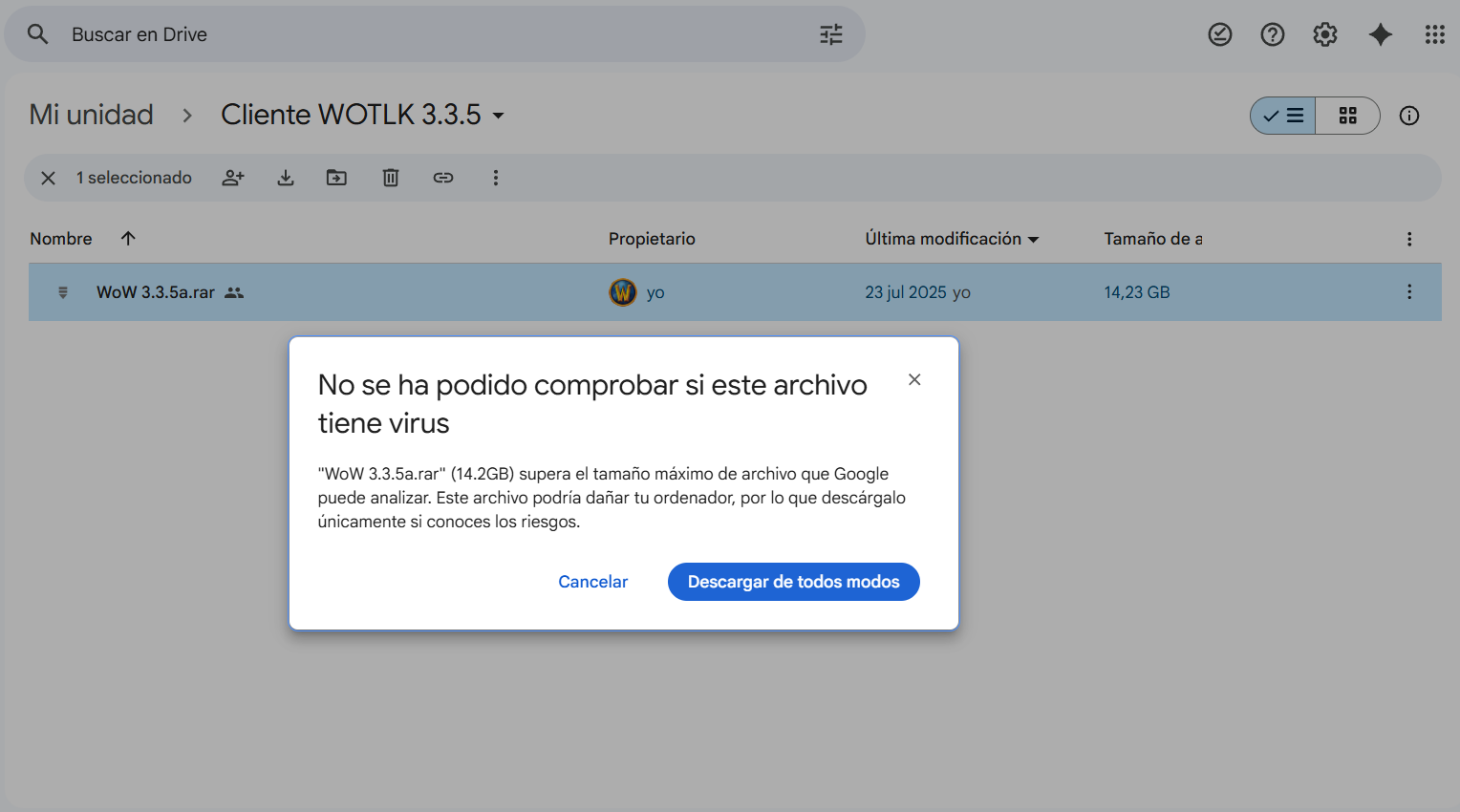Viewport: 1460px width, 812px height.
Task: Open the details panel info icon
Action: click(x=1409, y=116)
